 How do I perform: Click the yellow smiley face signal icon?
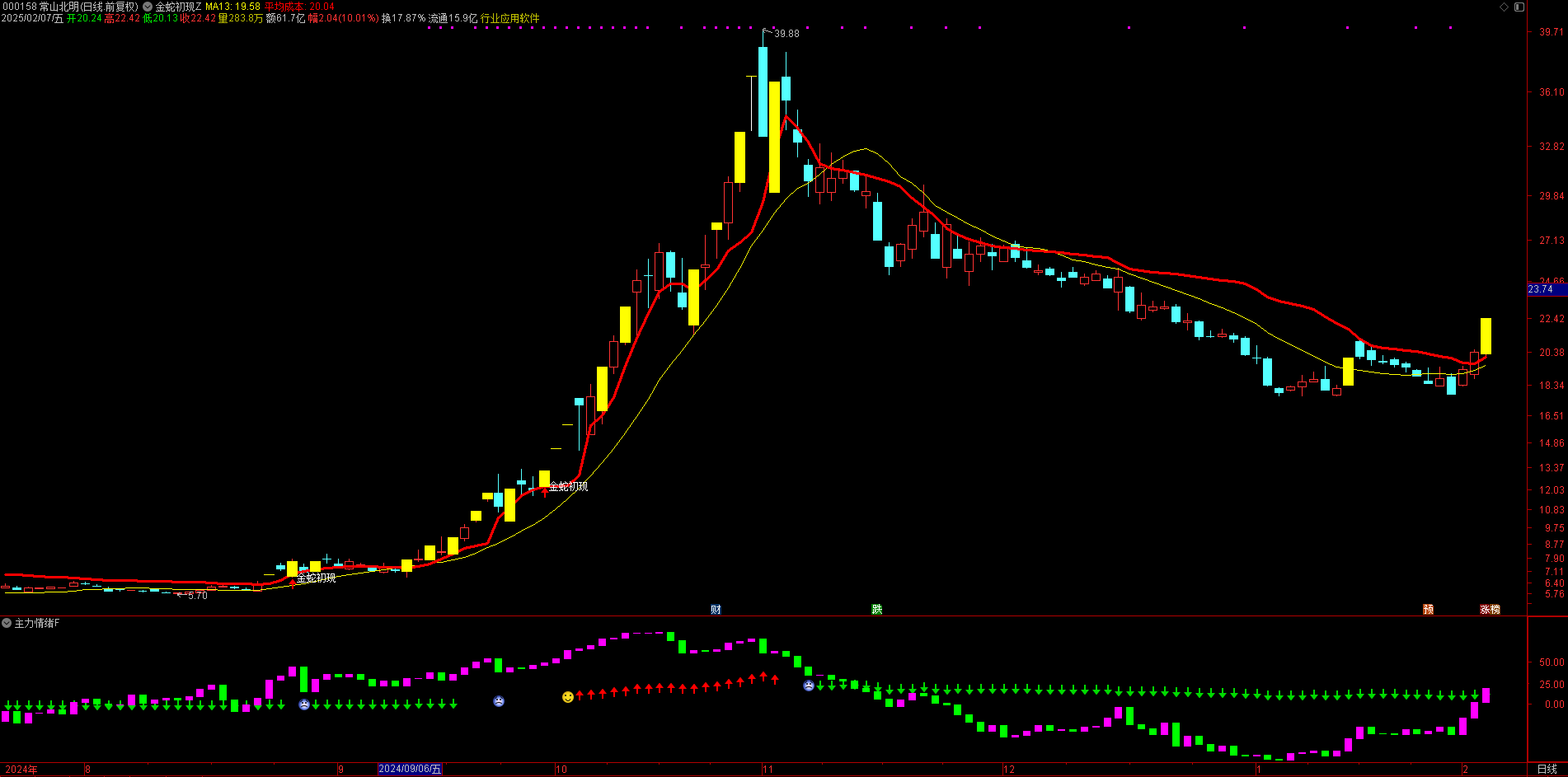point(568,697)
